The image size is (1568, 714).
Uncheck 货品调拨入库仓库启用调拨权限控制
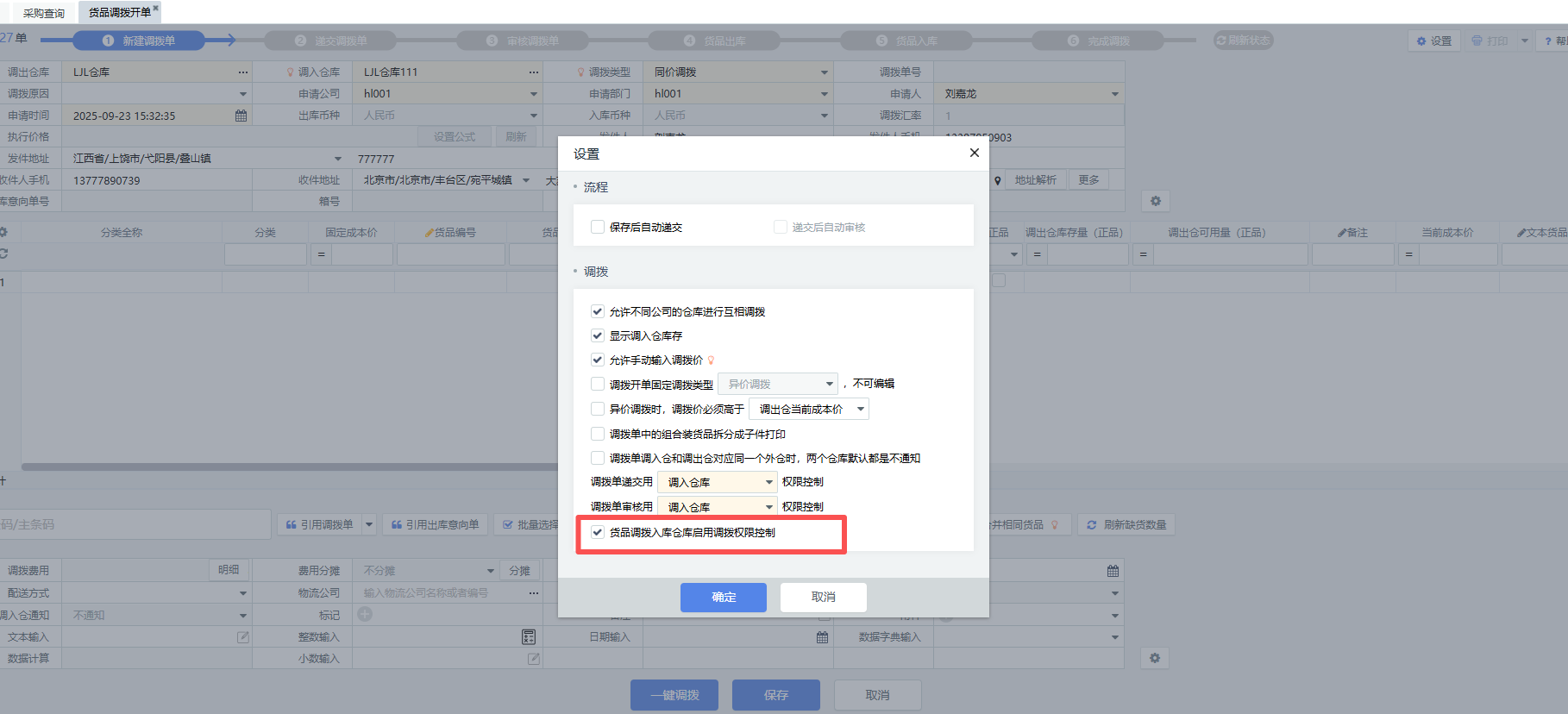coord(598,532)
